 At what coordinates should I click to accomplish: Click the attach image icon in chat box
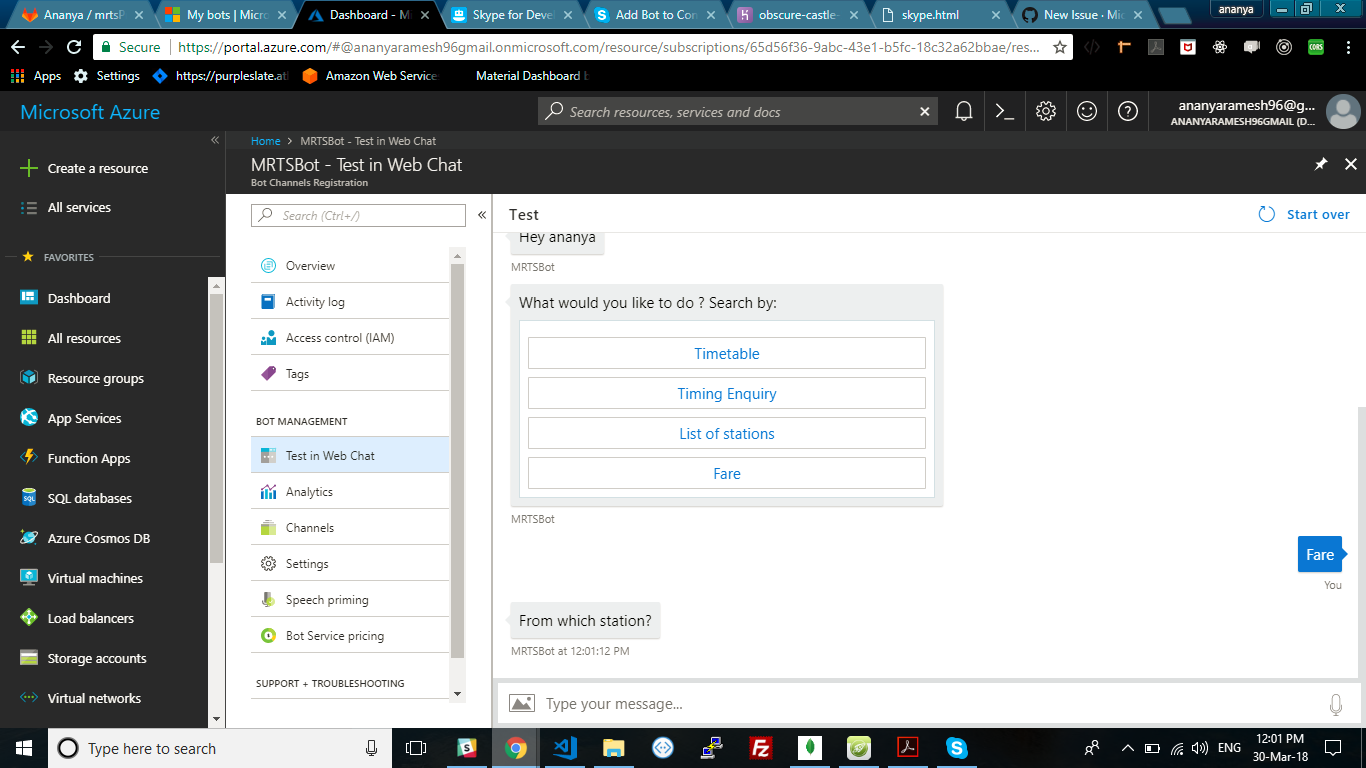point(522,703)
